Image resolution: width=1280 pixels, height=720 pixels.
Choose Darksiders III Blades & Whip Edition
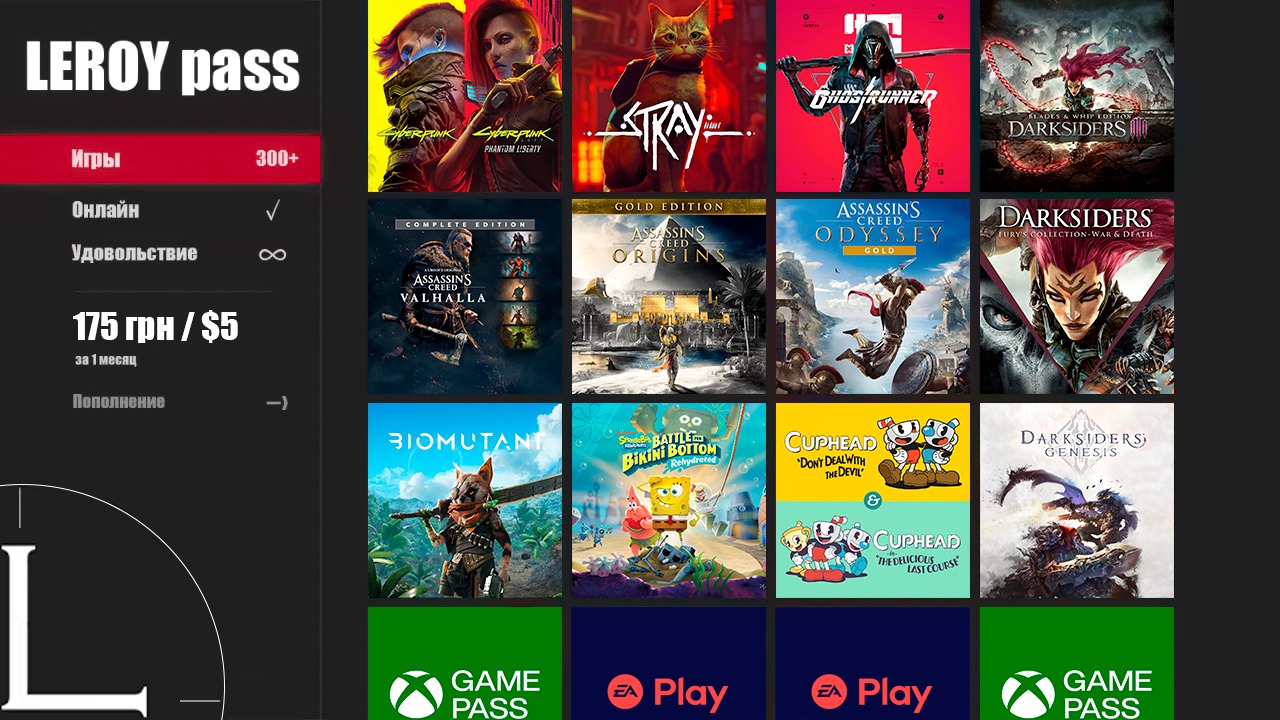1077,96
